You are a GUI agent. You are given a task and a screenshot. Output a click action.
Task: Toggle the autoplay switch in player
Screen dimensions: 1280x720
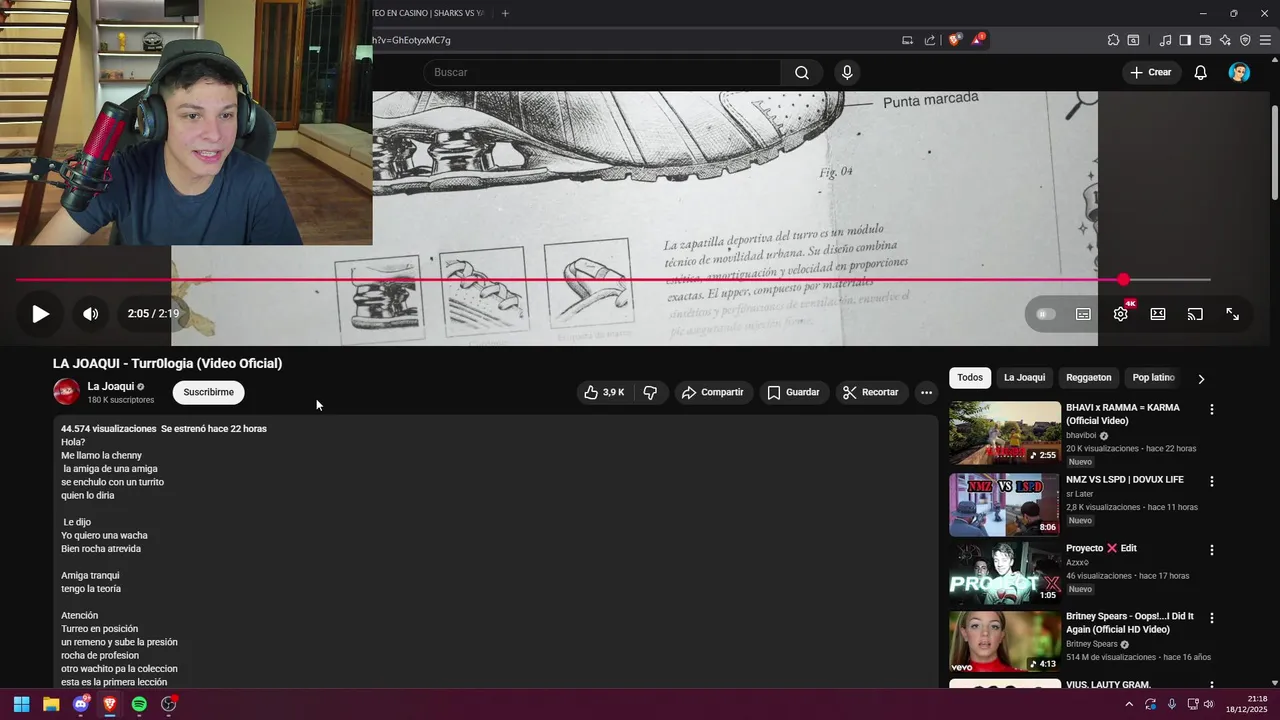pos(1046,314)
